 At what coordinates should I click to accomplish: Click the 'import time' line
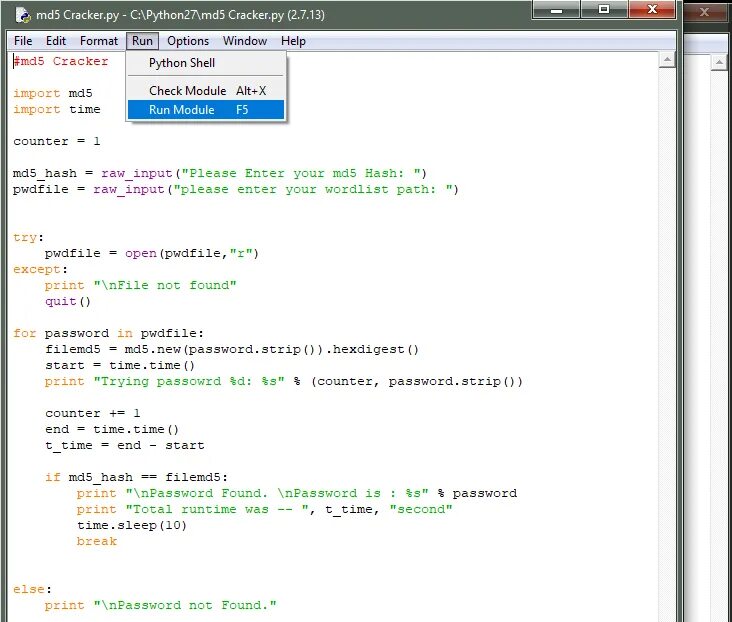[56, 109]
